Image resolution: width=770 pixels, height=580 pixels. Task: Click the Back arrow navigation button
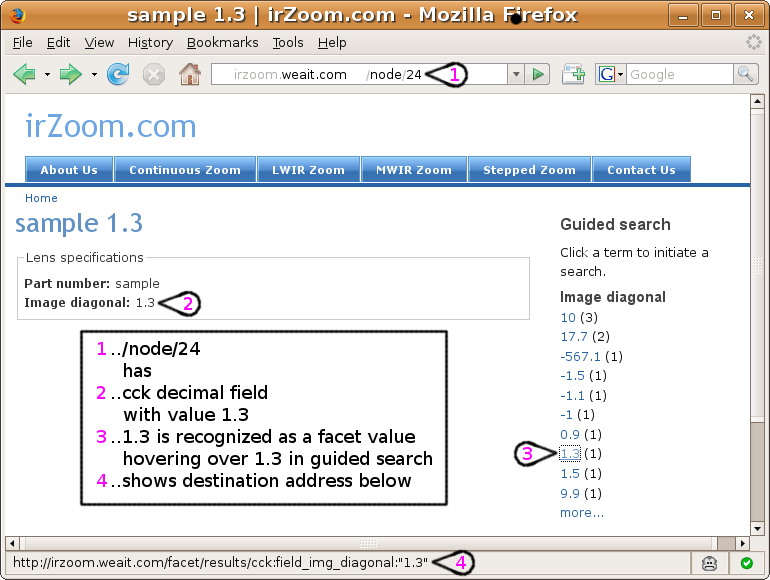[x=25, y=75]
